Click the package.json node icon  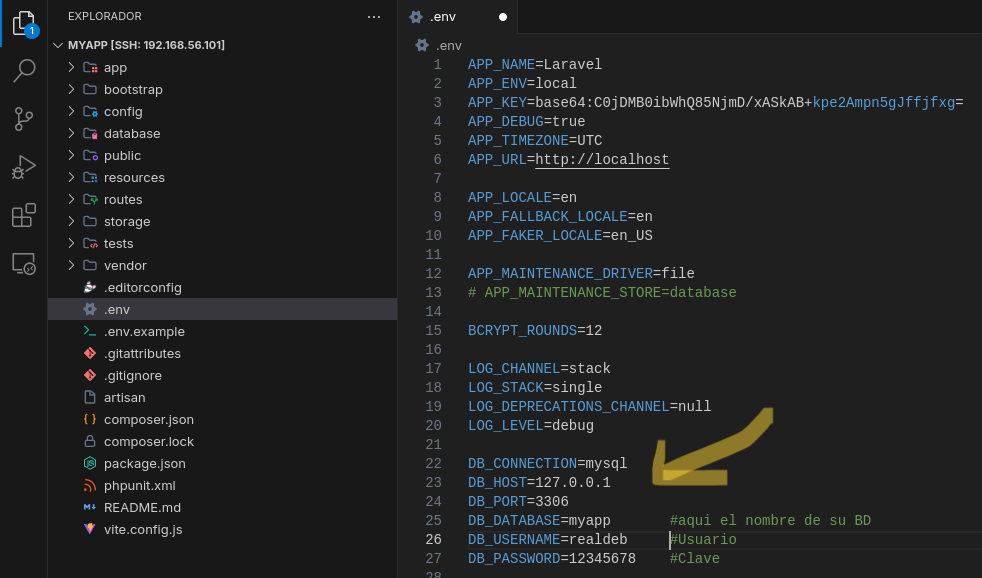90,463
